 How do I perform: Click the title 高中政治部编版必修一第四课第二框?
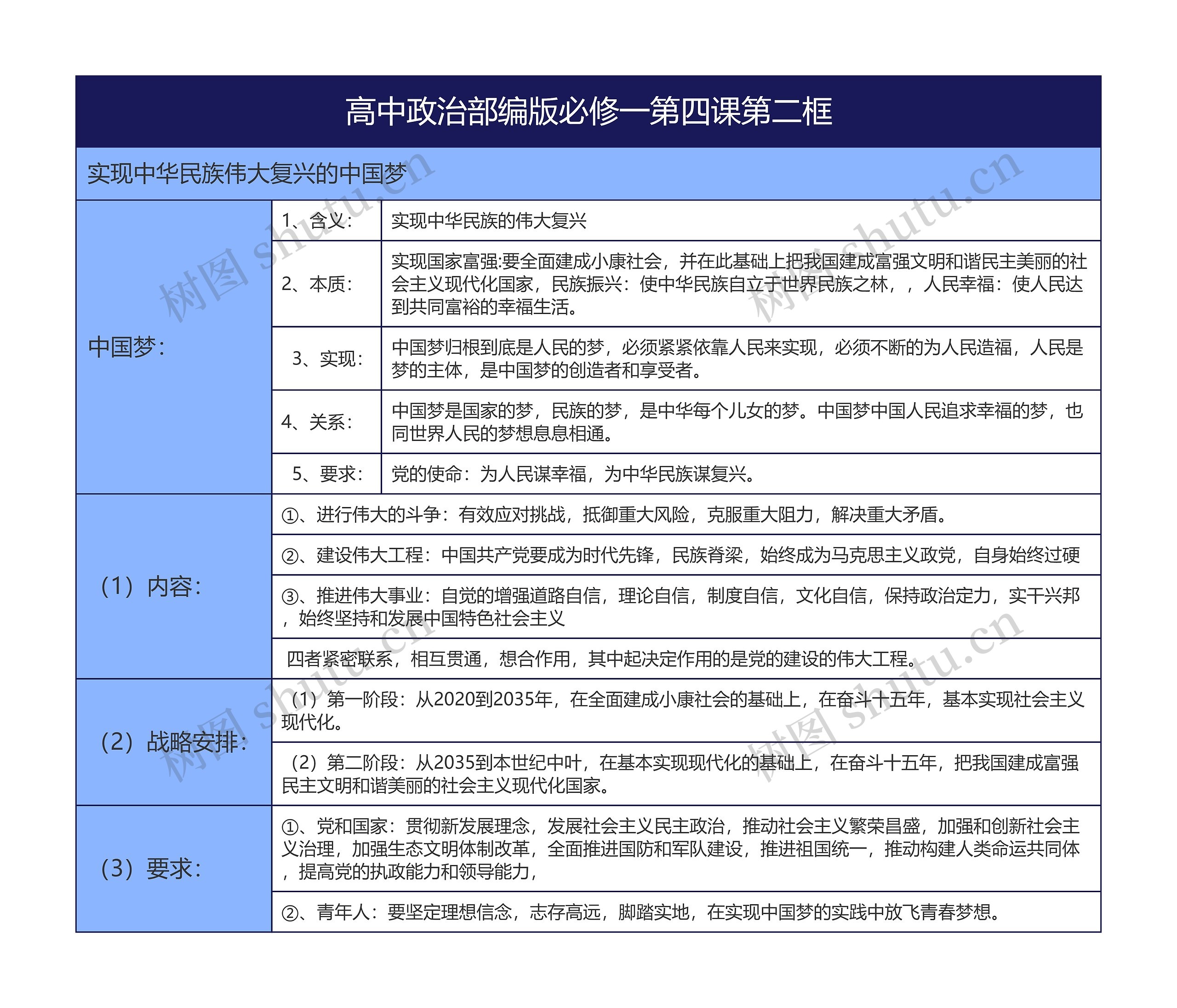(588, 112)
